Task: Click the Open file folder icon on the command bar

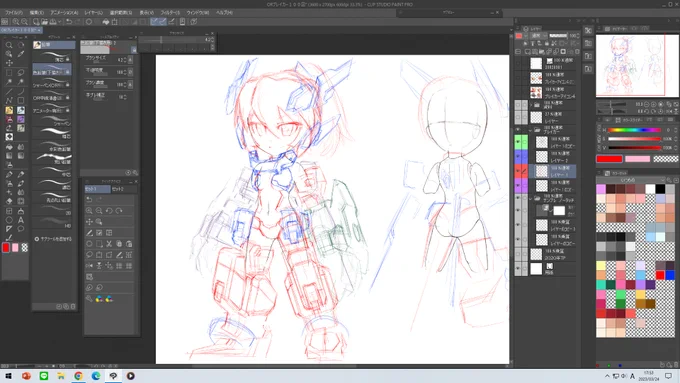Action: (44, 22)
